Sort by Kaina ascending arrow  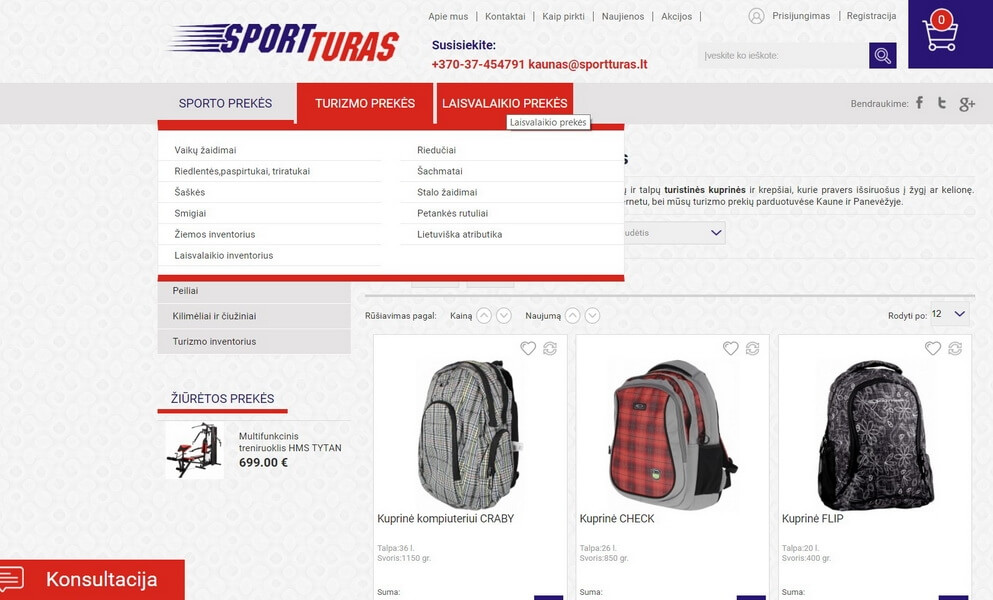[x=484, y=316]
